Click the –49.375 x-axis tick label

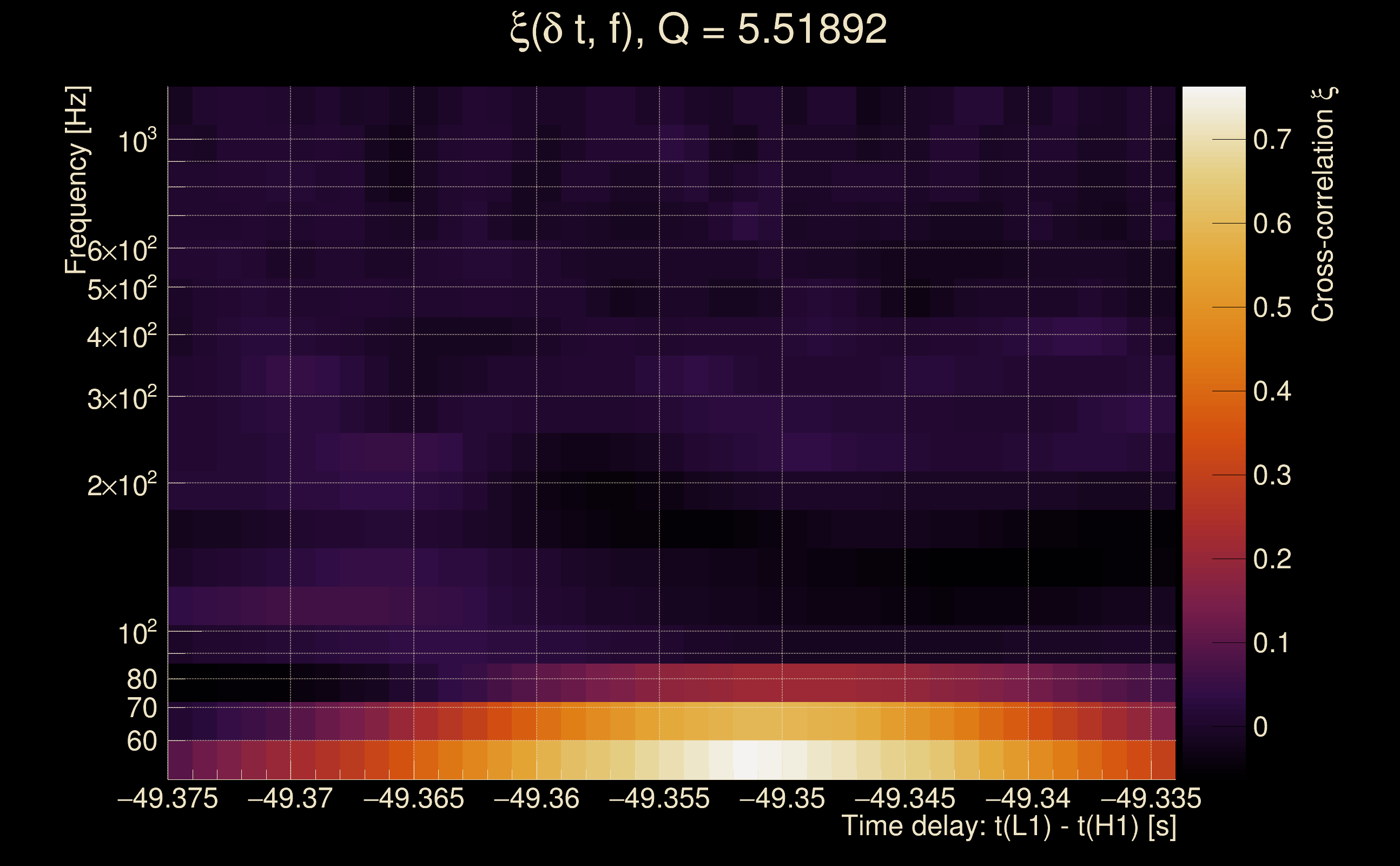168,798
